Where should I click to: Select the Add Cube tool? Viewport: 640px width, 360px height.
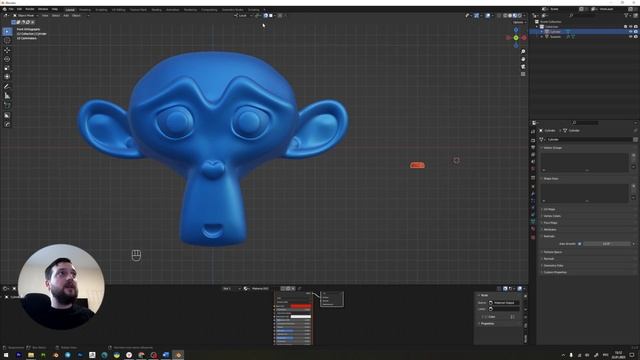click(x=7, y=105)
